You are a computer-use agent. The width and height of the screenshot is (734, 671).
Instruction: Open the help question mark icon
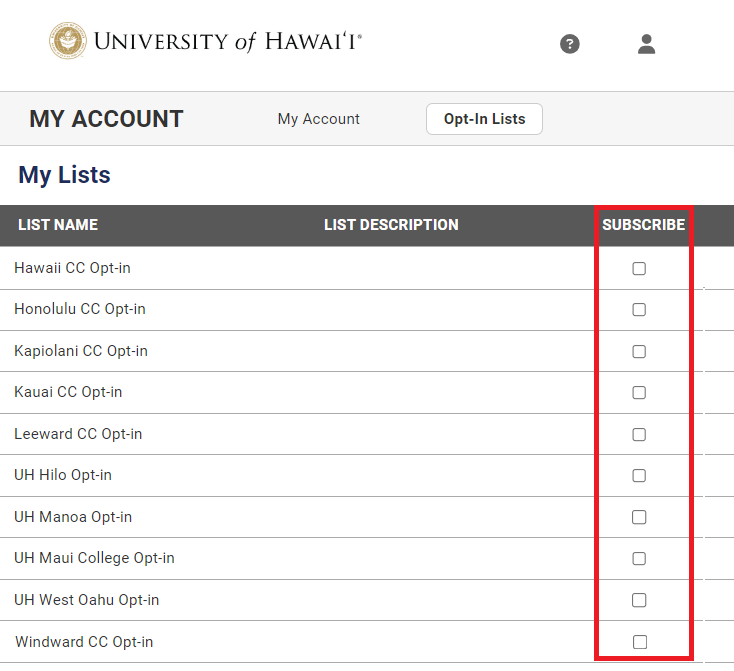[570, 44]
